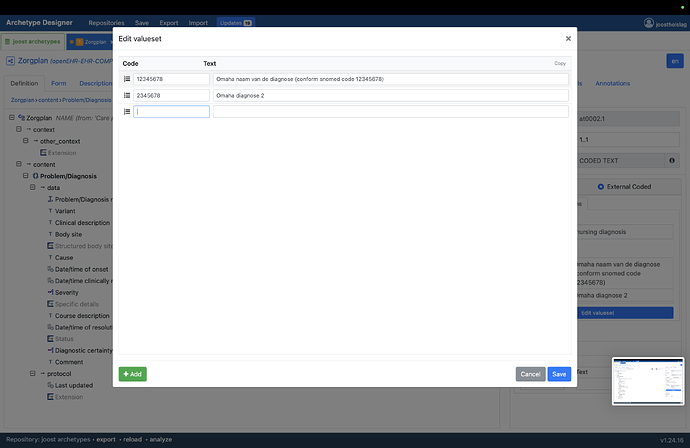Click the Zorgplan archetype root icon in tree
The width and height of the screenshot is (690, 448).
point(21,118)
